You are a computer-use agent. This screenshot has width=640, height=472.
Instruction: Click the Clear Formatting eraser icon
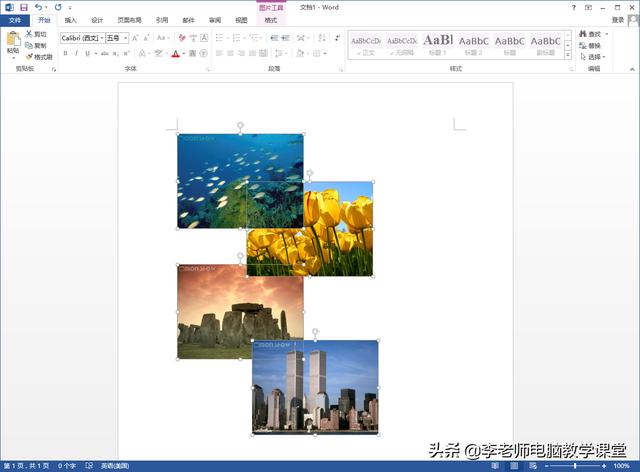coord(182,38)
